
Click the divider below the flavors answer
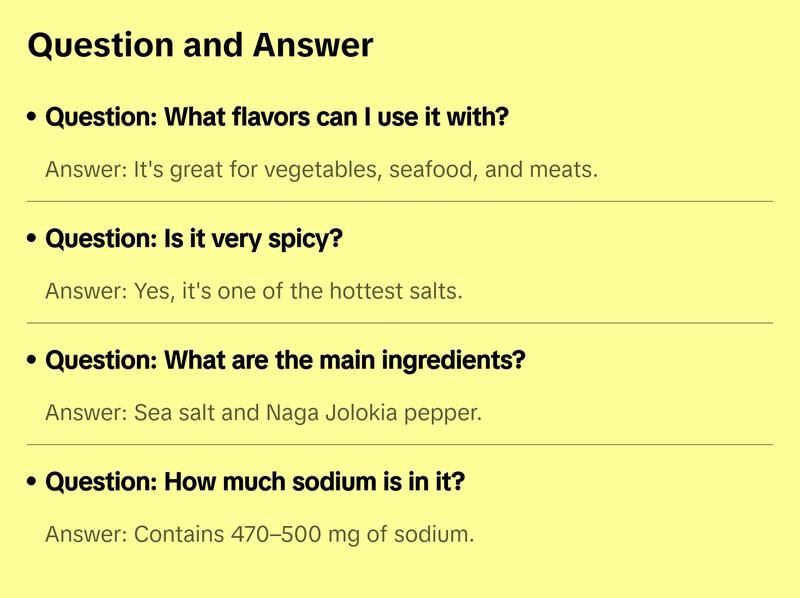[400, 201]
